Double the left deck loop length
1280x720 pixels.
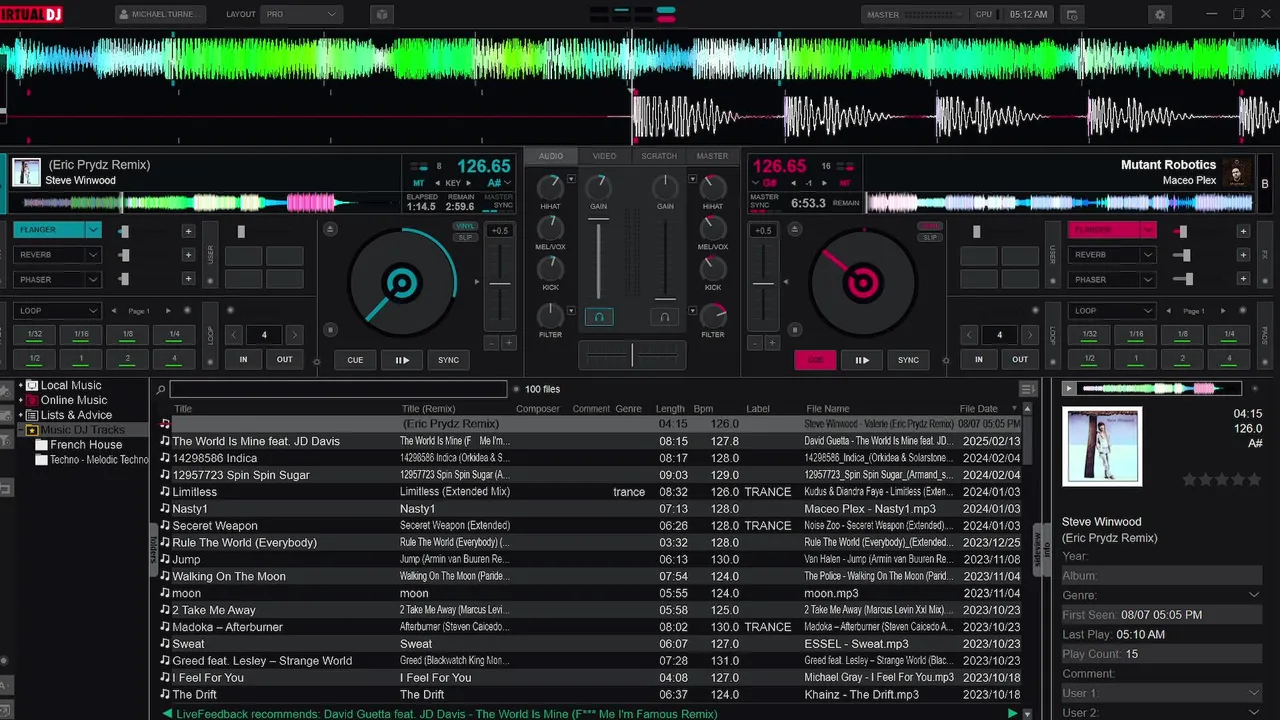pyautogui.click(x=294, y=335)
